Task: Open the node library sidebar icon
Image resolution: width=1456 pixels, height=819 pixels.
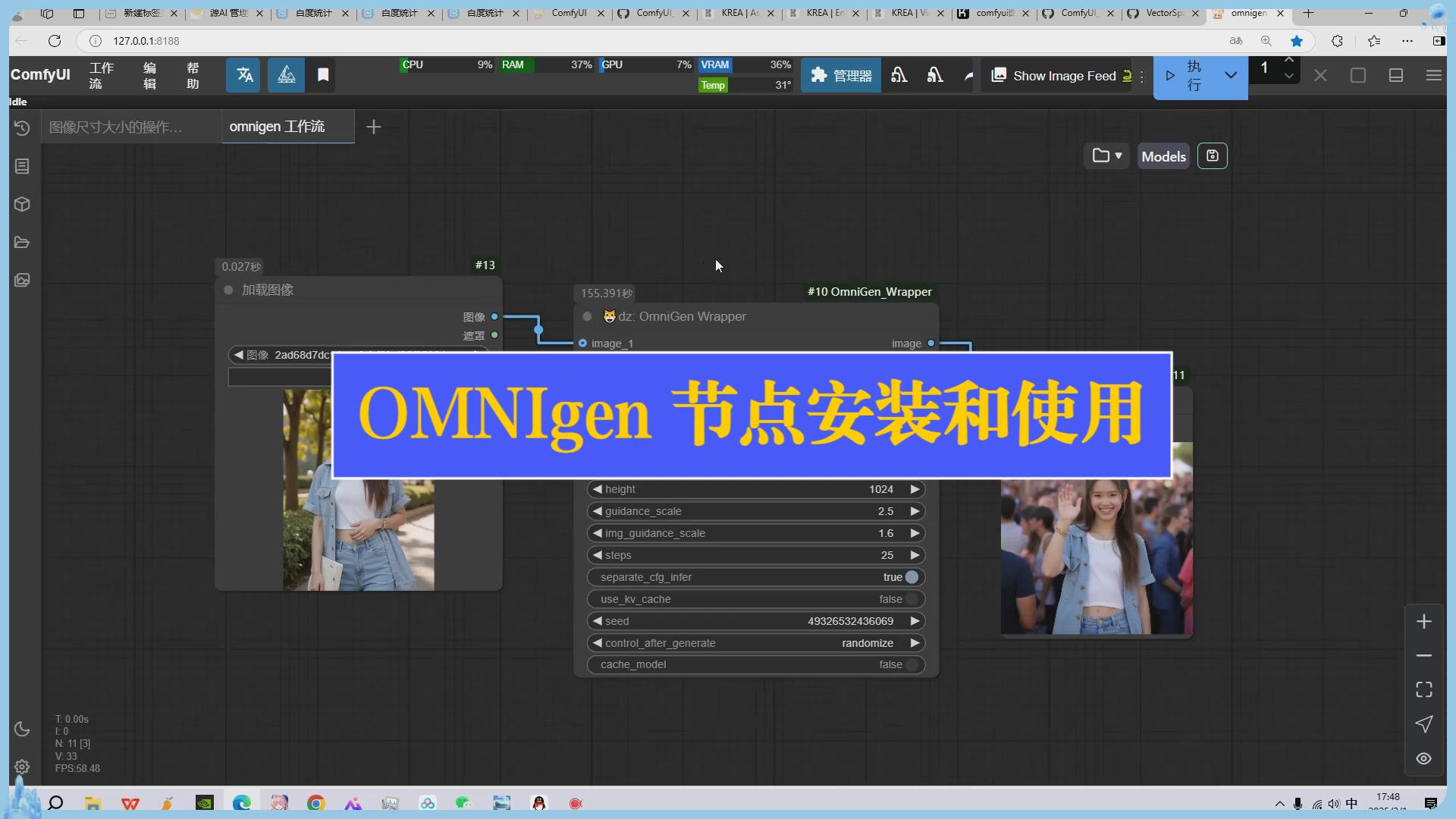Action: click(22, 166)
